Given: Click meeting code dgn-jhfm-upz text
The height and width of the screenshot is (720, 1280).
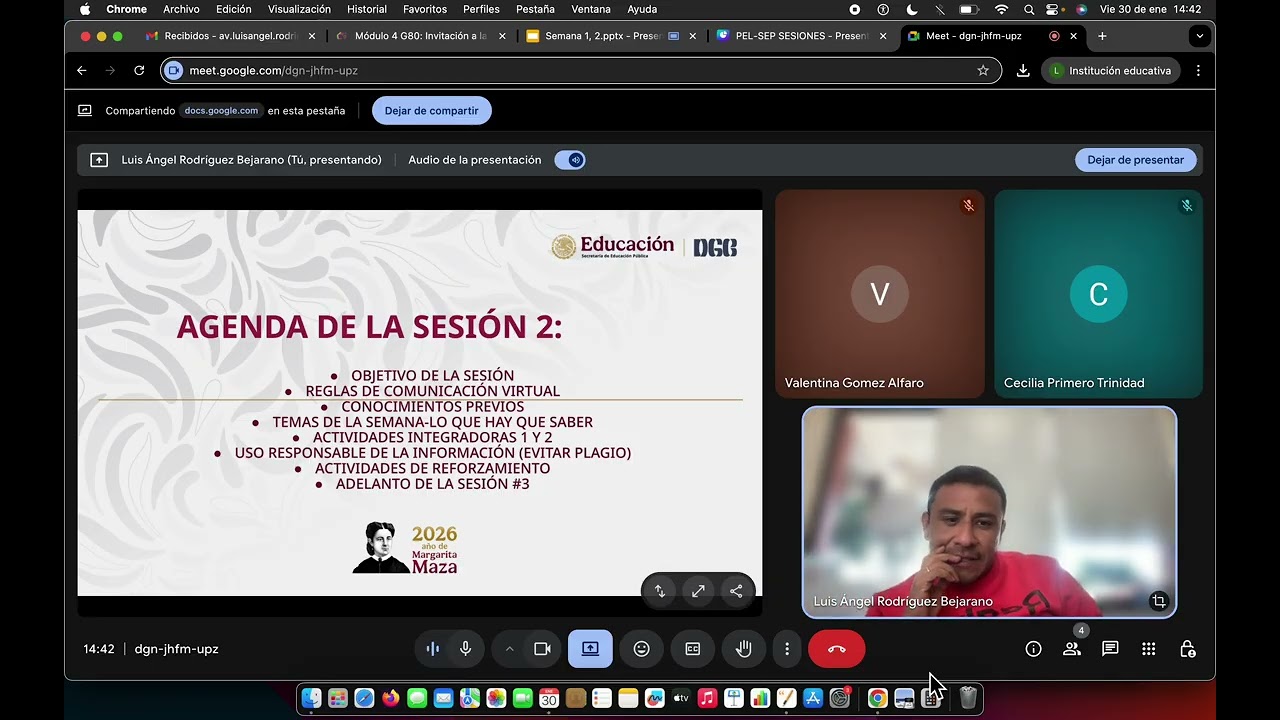Looking at the screenshot, I should 176,649.
